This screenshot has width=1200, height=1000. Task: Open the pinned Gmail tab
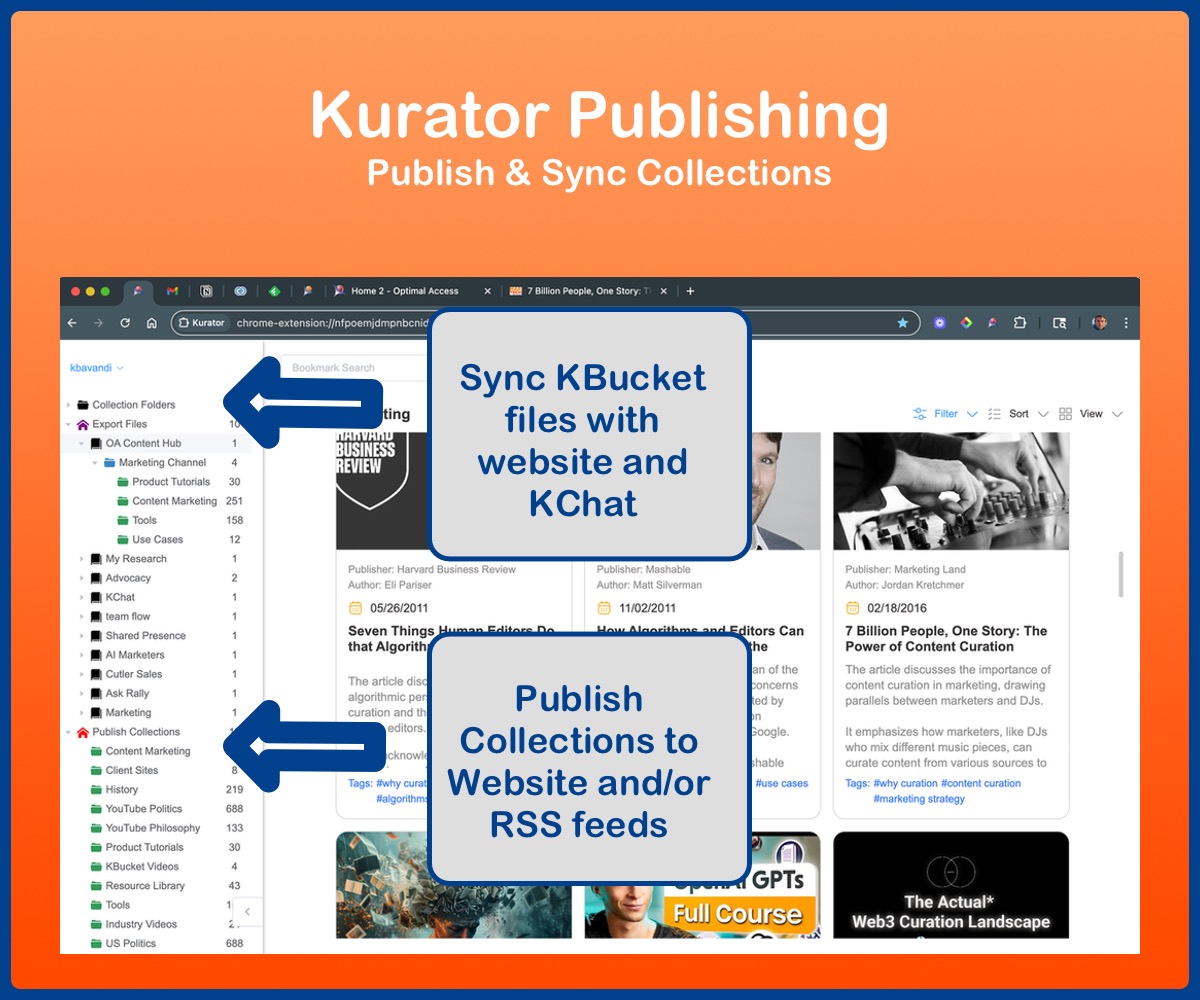click(172, 291)
